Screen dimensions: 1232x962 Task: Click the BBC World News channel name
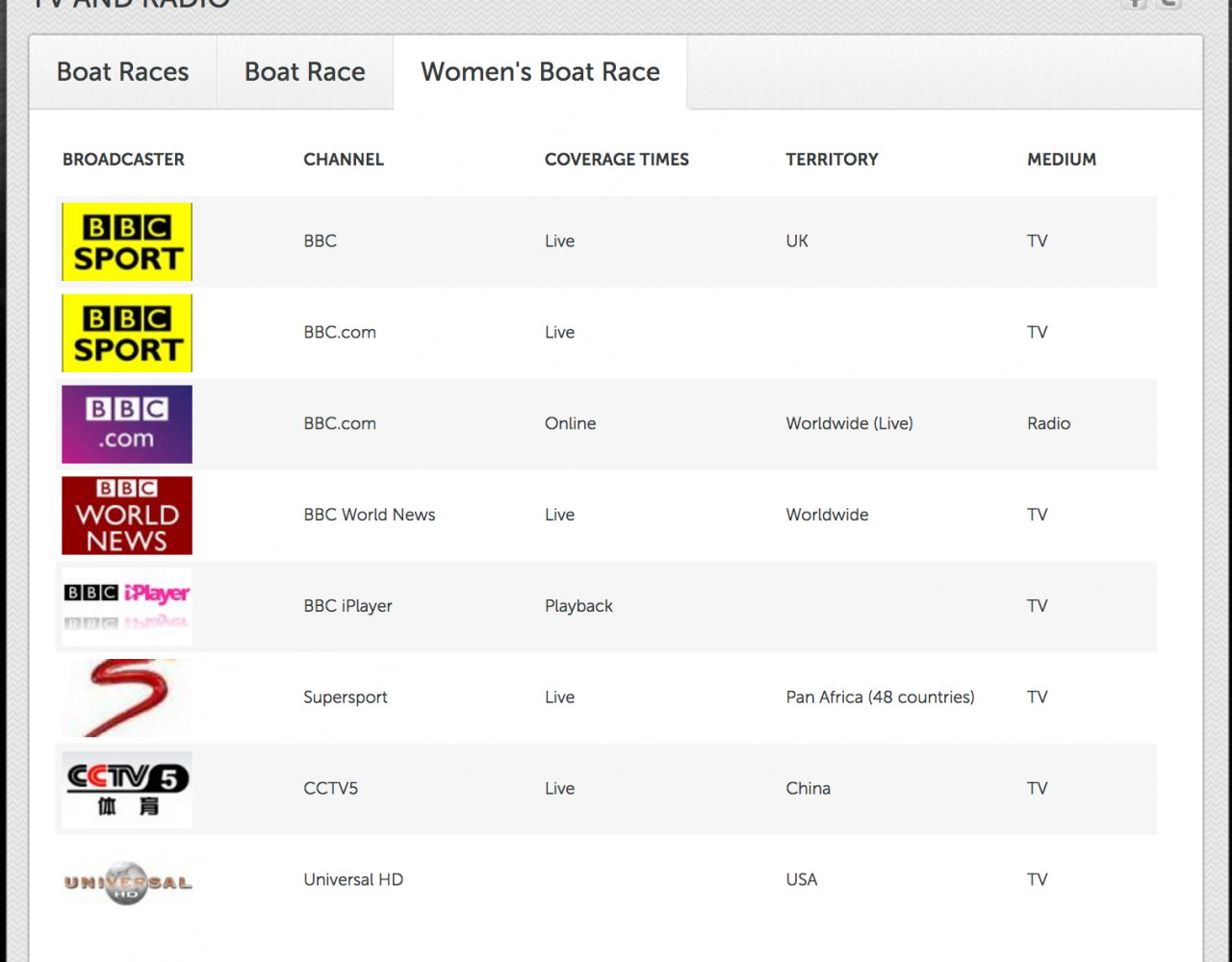(370, 515)
